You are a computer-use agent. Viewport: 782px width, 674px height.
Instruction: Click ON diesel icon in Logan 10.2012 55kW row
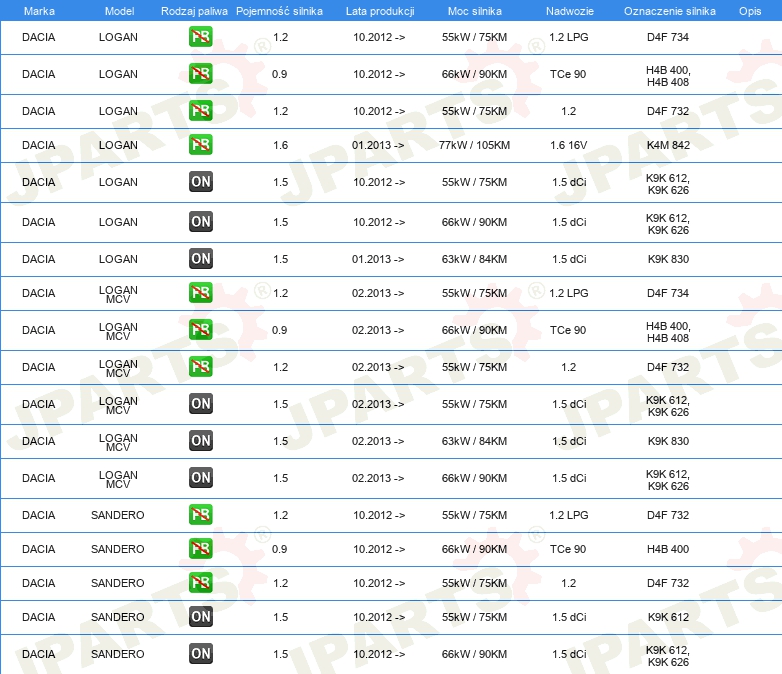(x=200, y=182)
